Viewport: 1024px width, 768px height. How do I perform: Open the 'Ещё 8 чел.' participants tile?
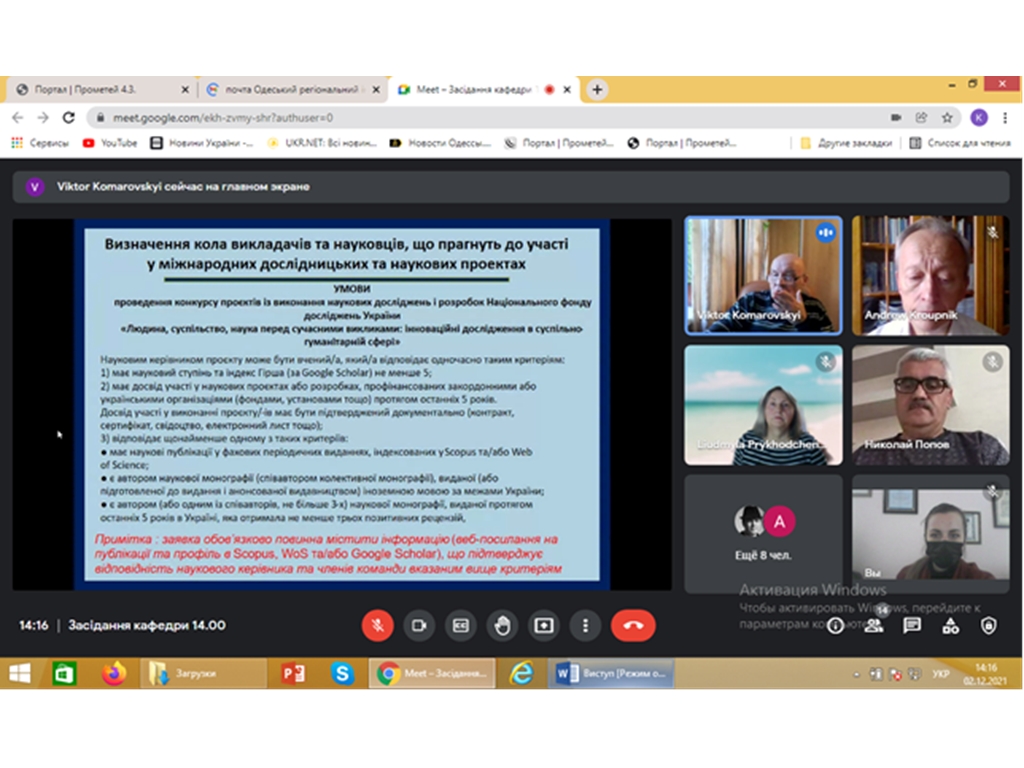point(763,534)
